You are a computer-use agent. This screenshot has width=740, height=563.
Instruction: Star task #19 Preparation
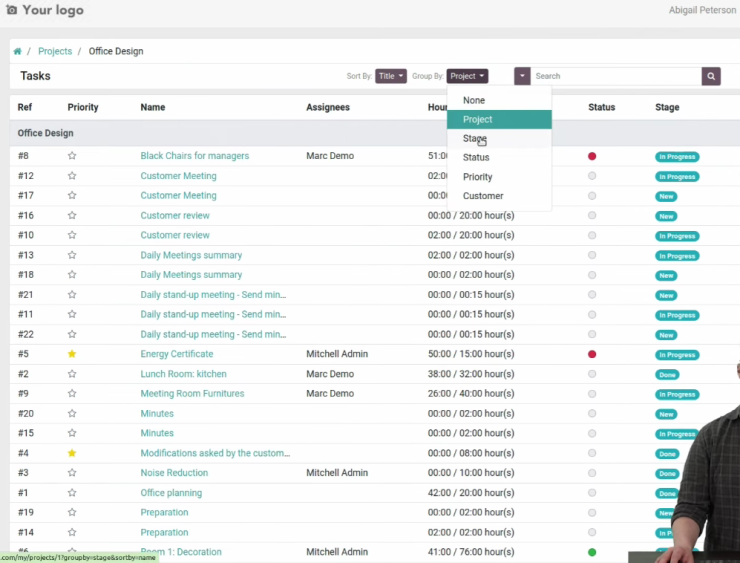tap(72, 513)
